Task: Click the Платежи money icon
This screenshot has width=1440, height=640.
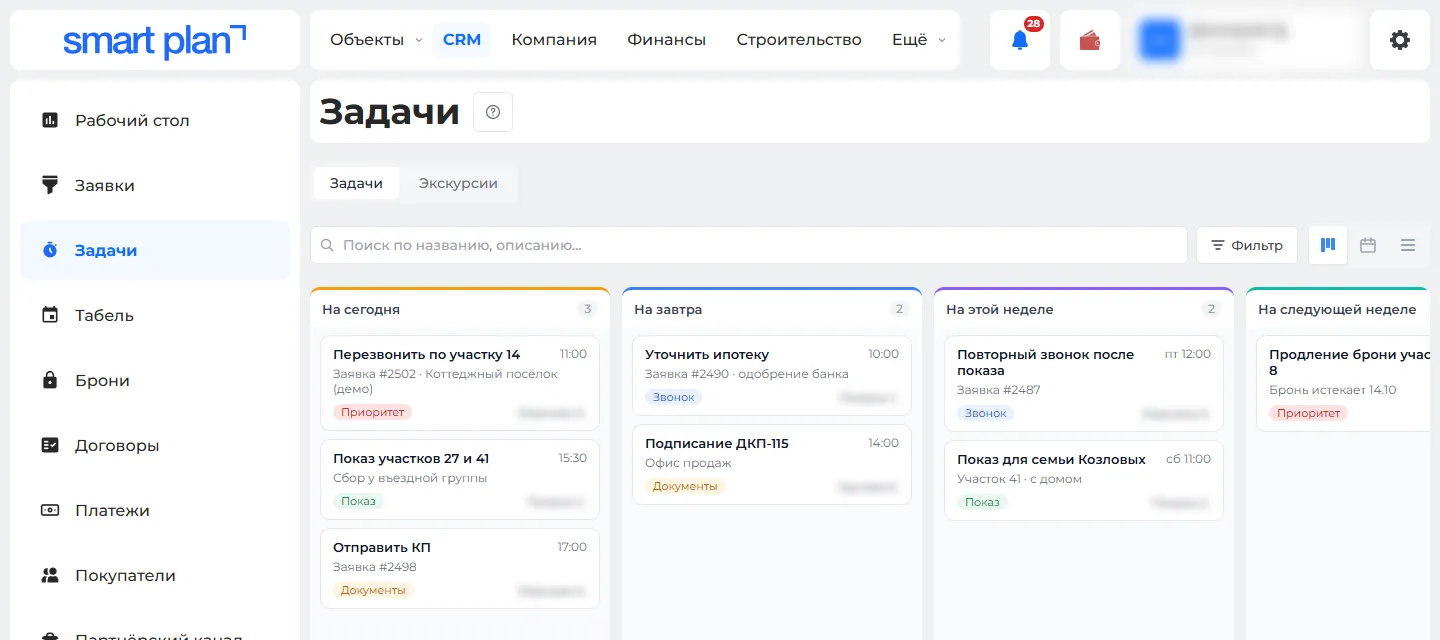Action: pyautogui.click(x=50, y=510)
